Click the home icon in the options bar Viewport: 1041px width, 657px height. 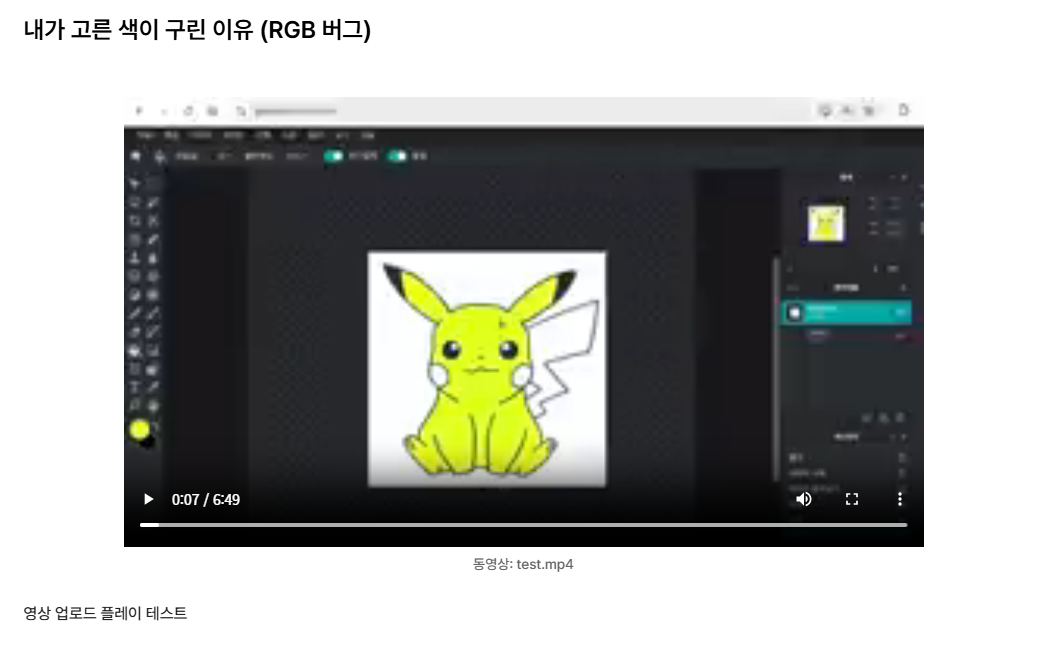click(x=135, y=156)
